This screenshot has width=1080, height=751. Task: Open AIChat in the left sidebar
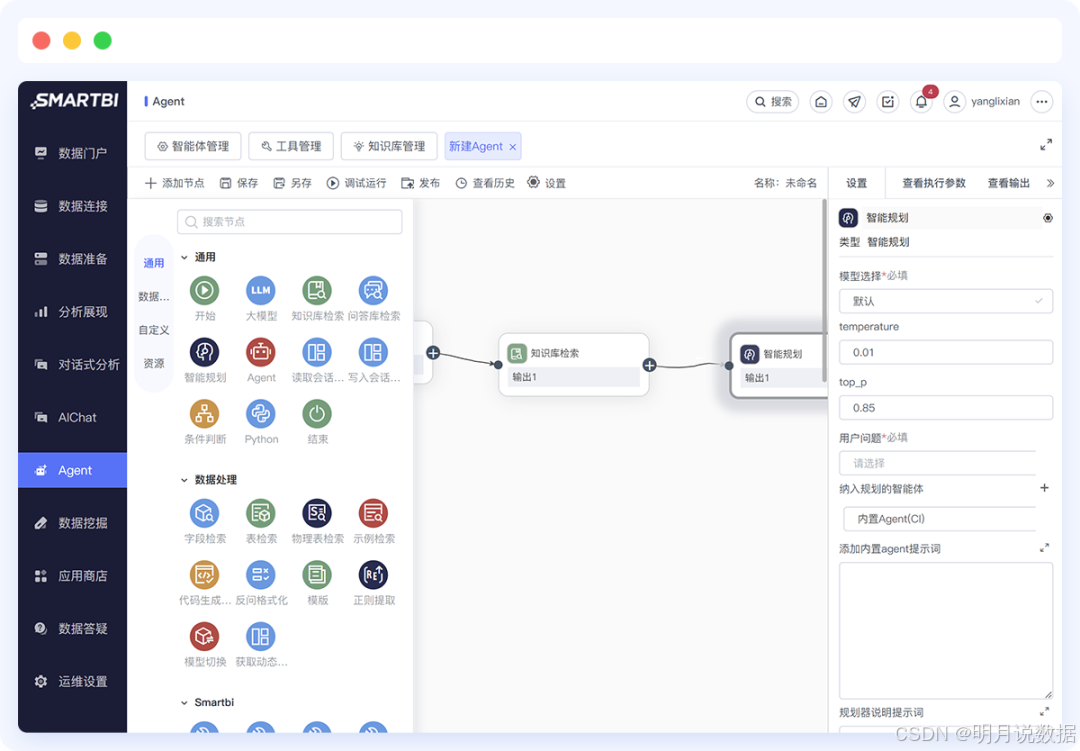click(x=72, y=418)
